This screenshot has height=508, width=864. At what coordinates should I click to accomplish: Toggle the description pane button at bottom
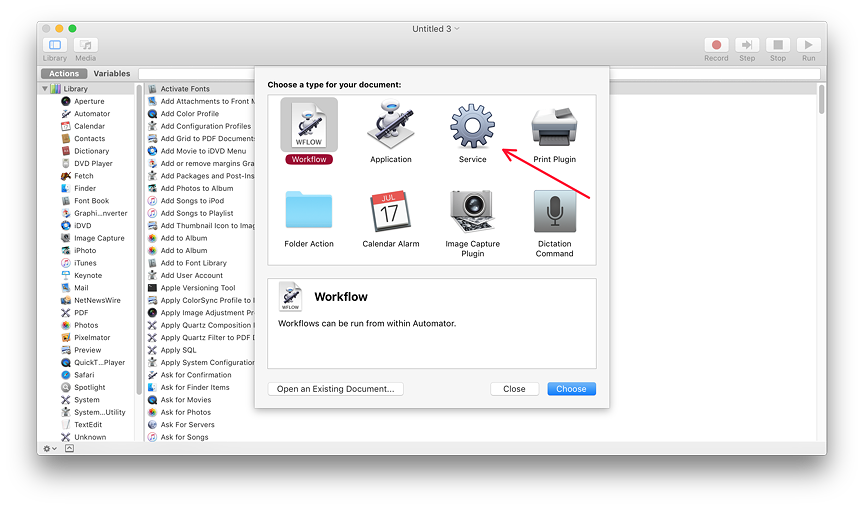69,448
